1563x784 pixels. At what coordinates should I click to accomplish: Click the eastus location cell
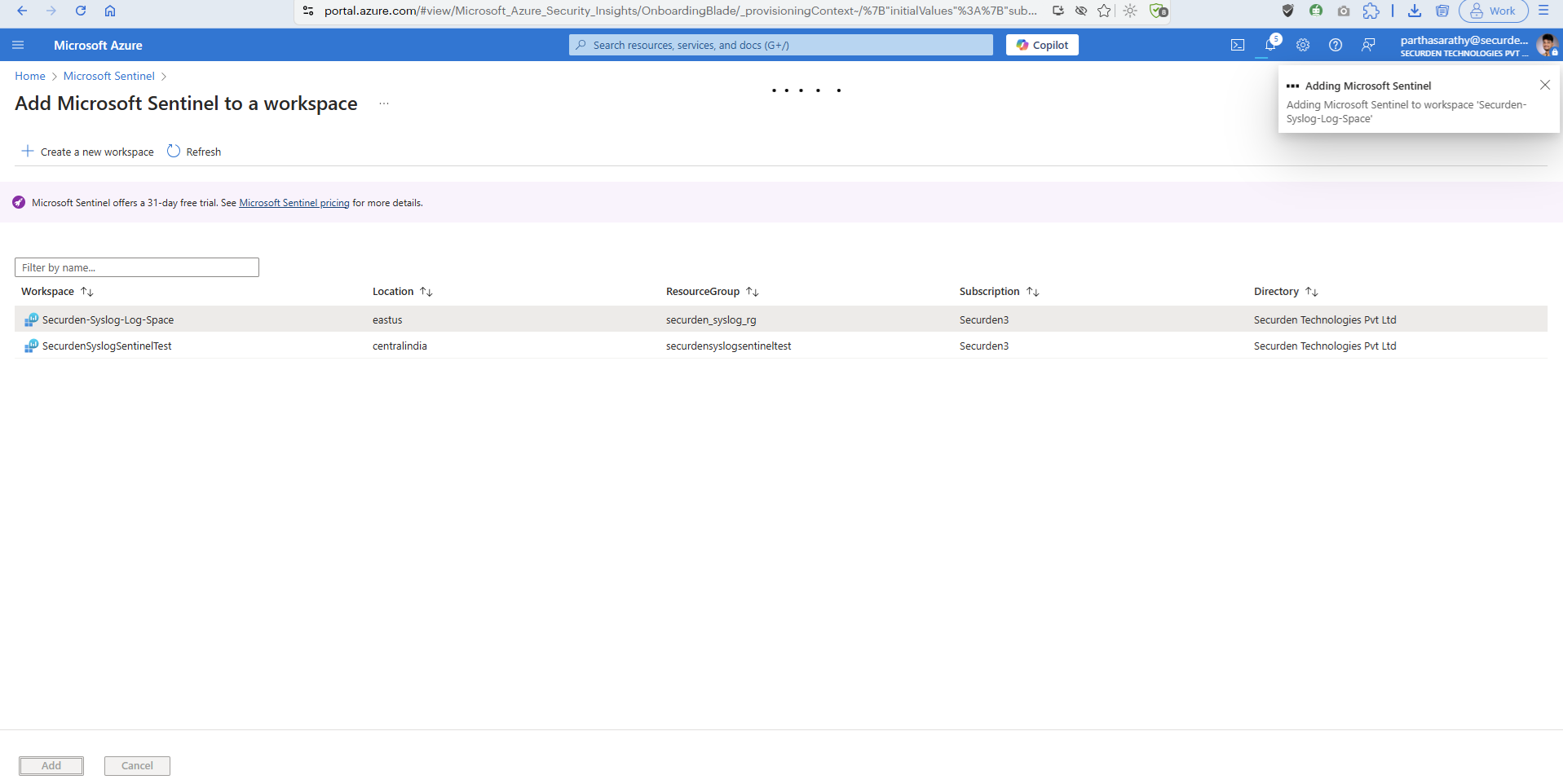point(387,320)
